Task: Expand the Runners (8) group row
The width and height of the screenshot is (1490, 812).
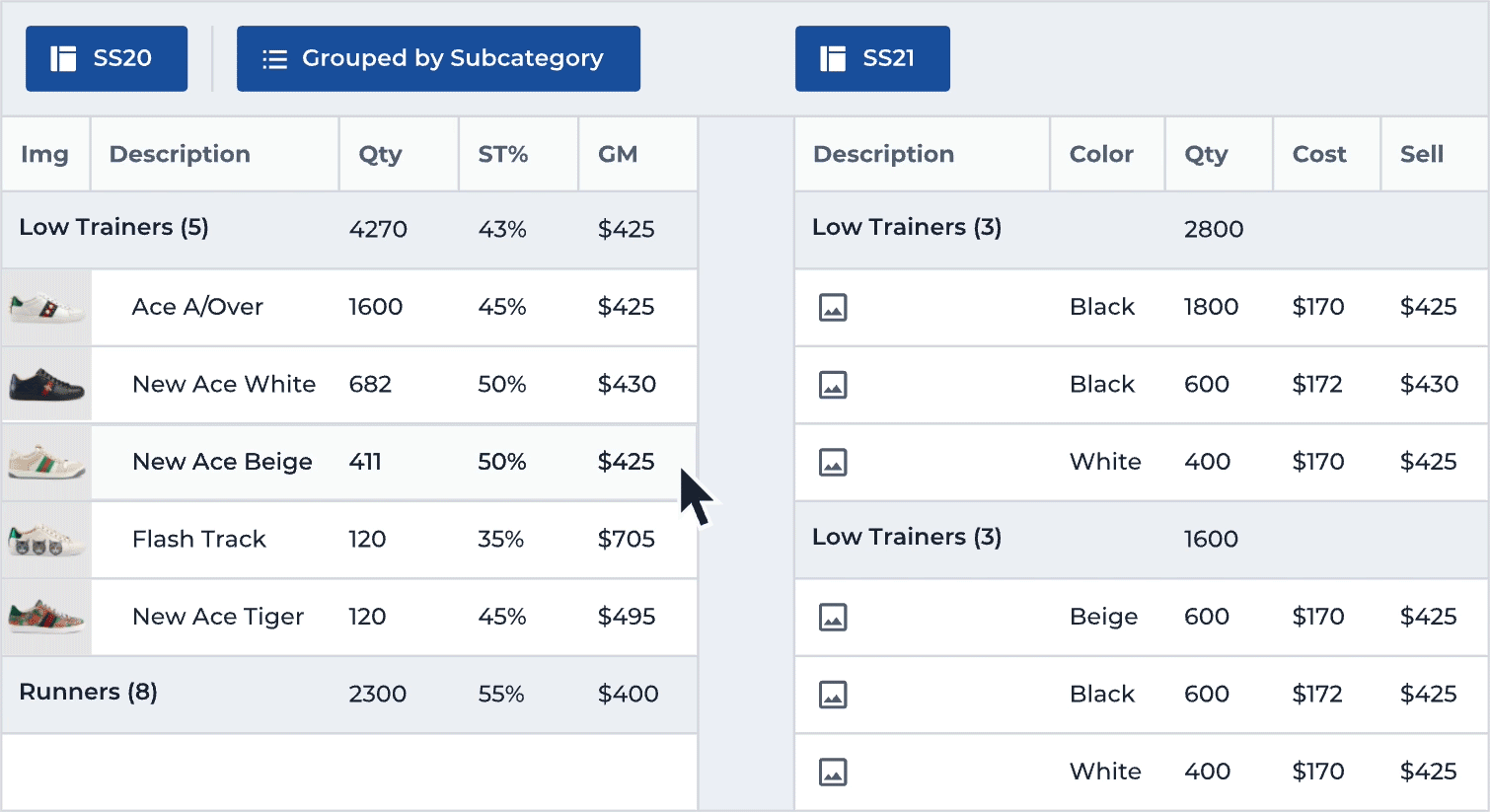Action: pos(88,693)
